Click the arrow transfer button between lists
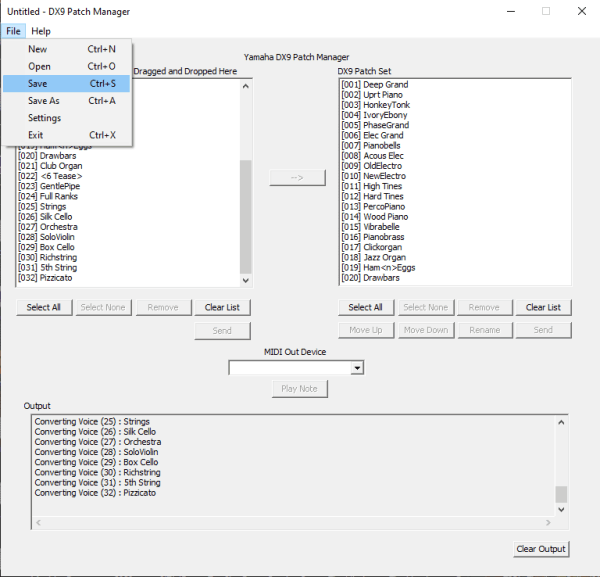600x577 pixels. click(x=298, y=177)
